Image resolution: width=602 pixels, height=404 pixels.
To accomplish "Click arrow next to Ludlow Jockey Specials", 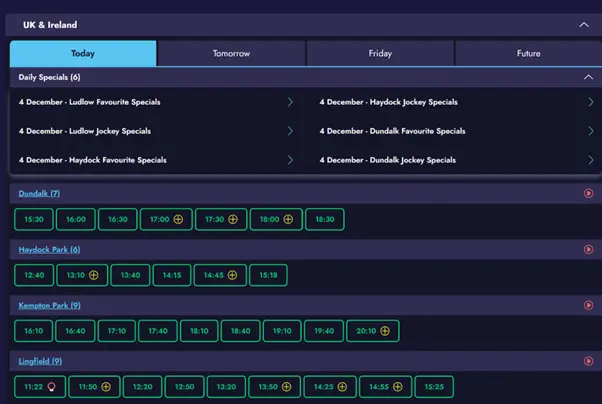I will pyautogui.click(x=290, y=131).
